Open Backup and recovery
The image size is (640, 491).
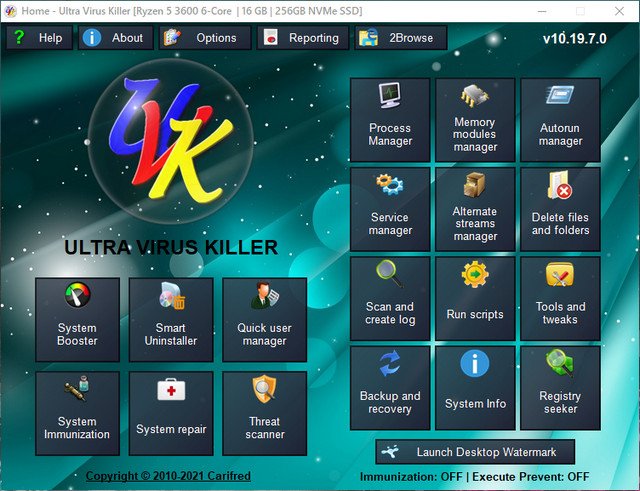[x=390, y=387]
